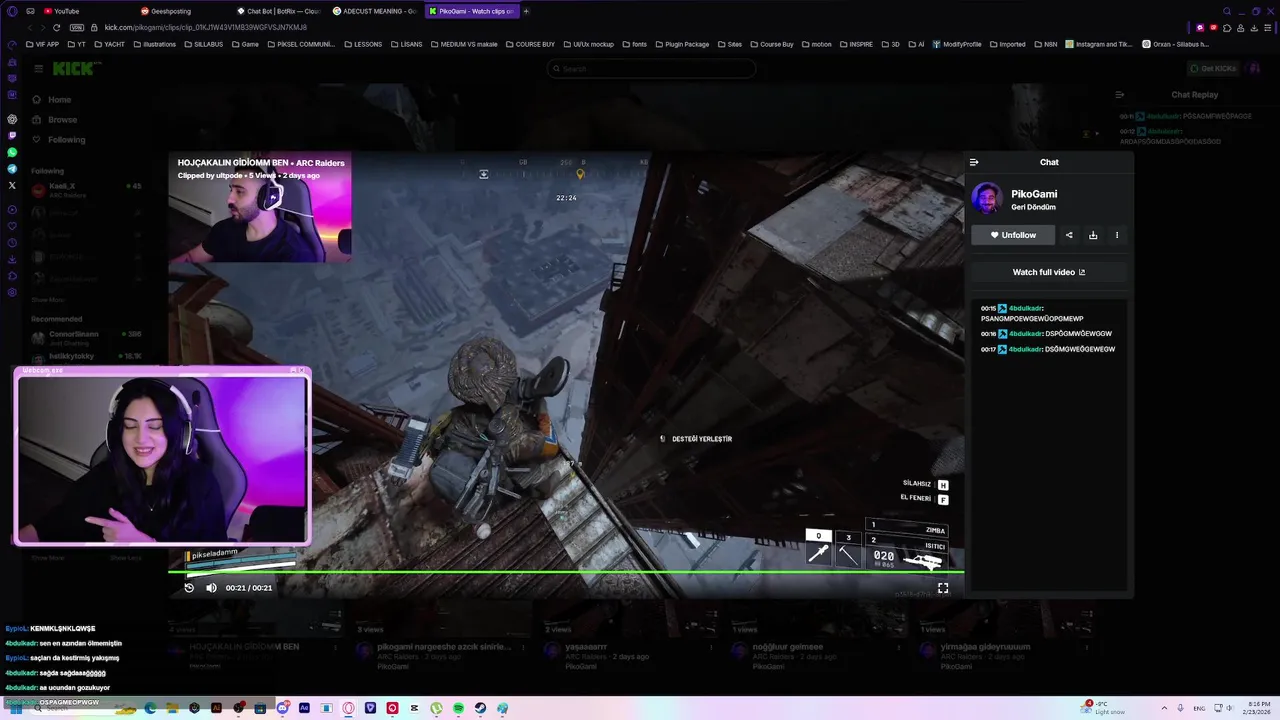Open the taskbar clock and date
The width and height of the screenshot is (1280, 720).
(1256, 708)
